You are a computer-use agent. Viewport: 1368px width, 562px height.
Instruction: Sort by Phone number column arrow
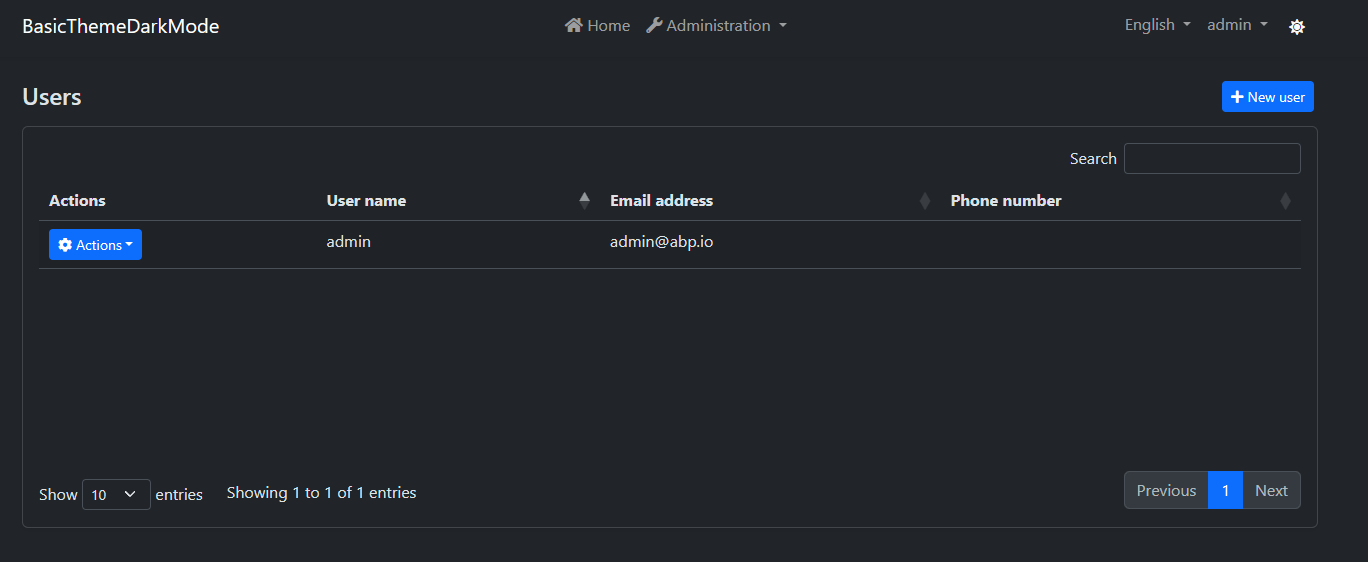[1285, 201]
